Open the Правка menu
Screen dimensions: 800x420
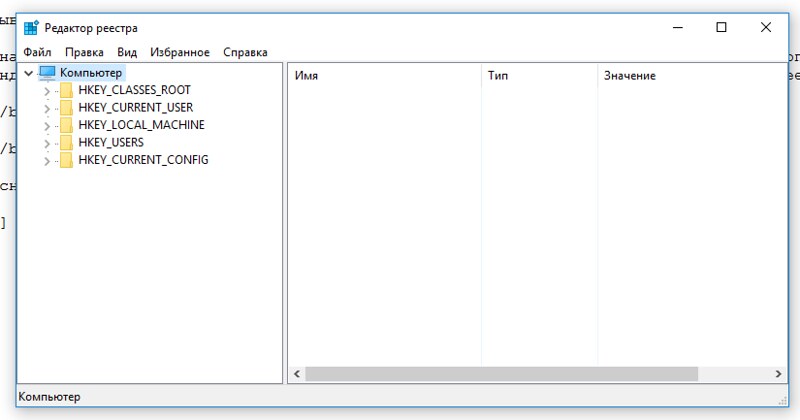[x=84, y=52]
